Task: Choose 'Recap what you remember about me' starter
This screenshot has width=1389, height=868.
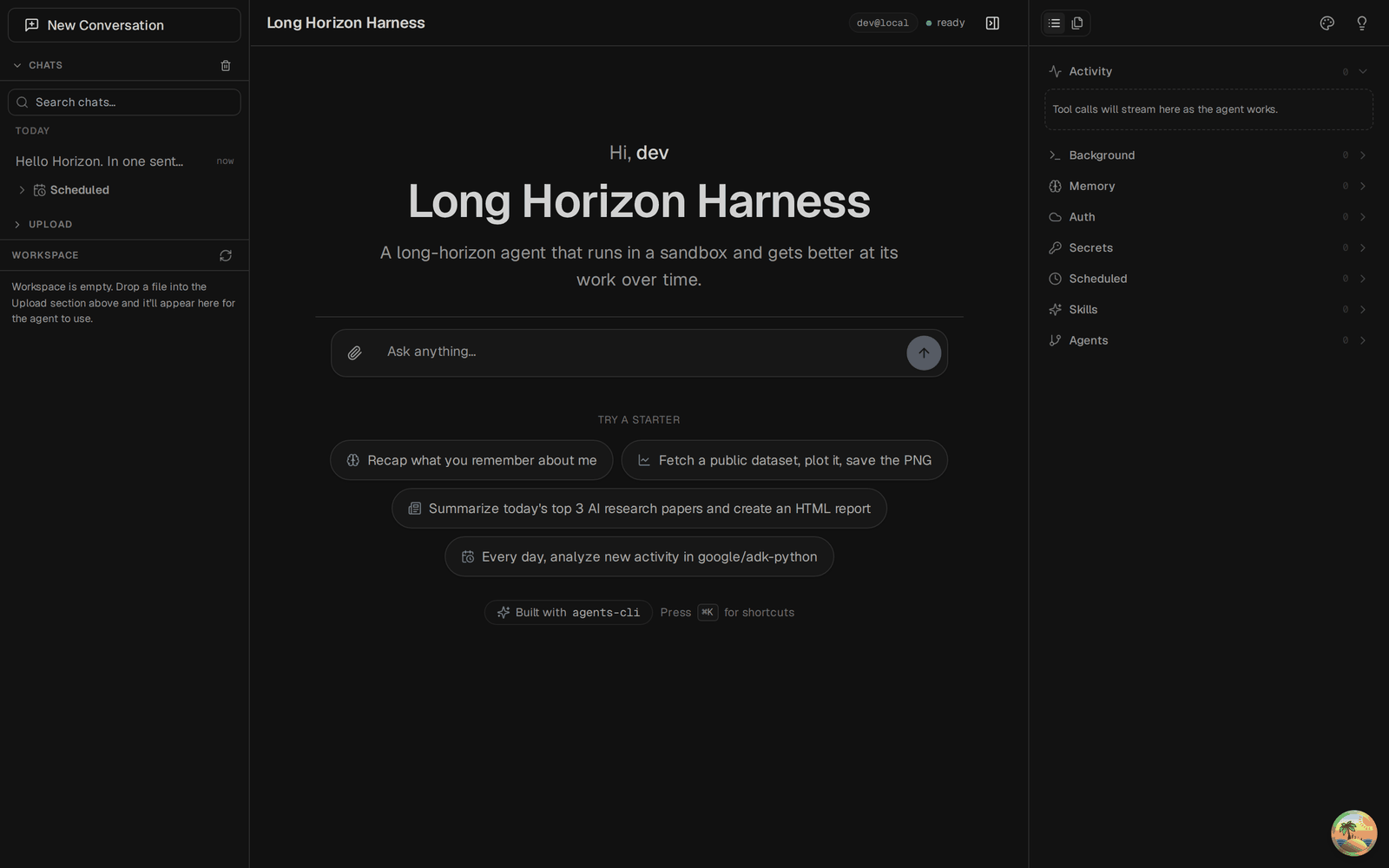Action: [471, 460]
